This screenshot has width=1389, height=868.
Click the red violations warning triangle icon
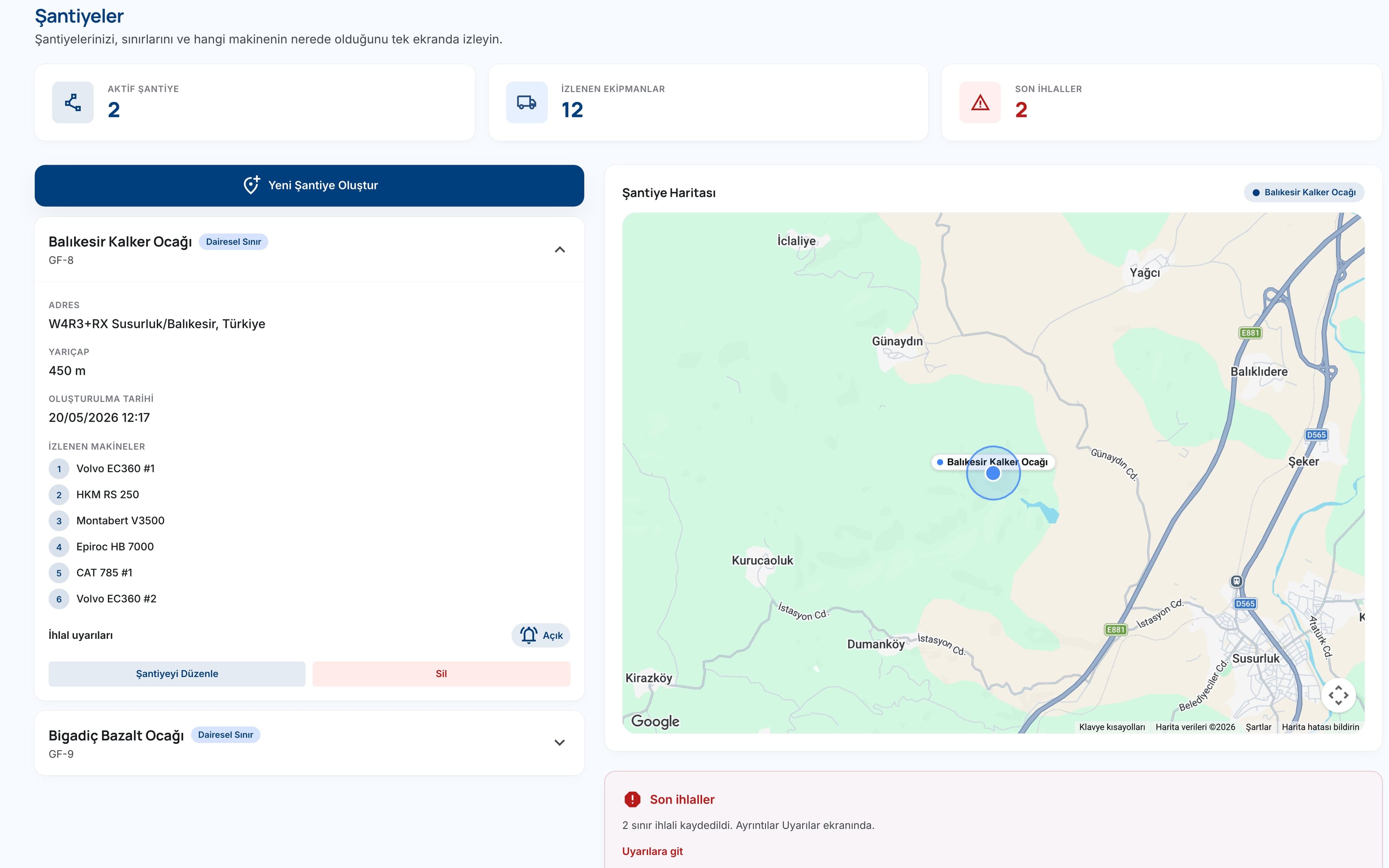(980, 102)
